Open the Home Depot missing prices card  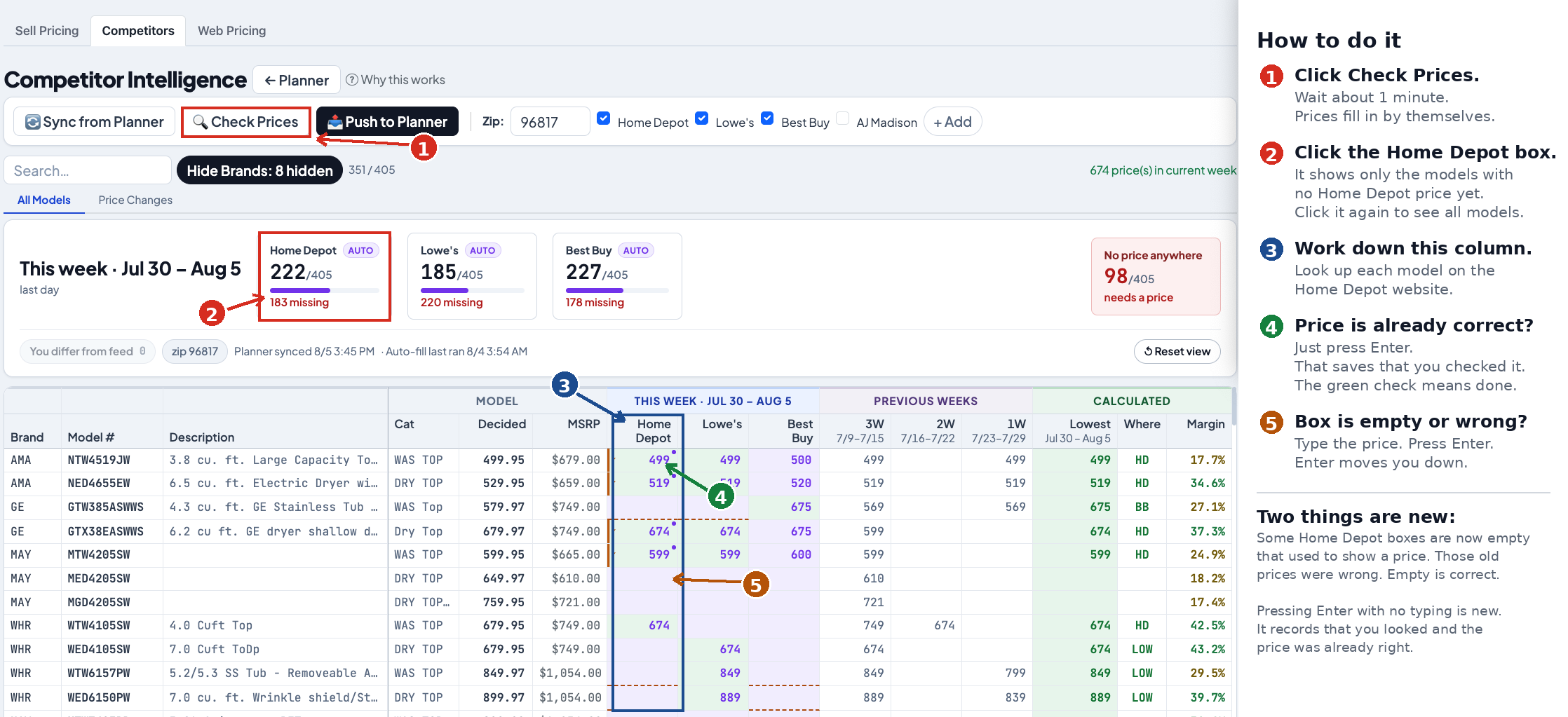pyautogui.click(x=324, y=276)
